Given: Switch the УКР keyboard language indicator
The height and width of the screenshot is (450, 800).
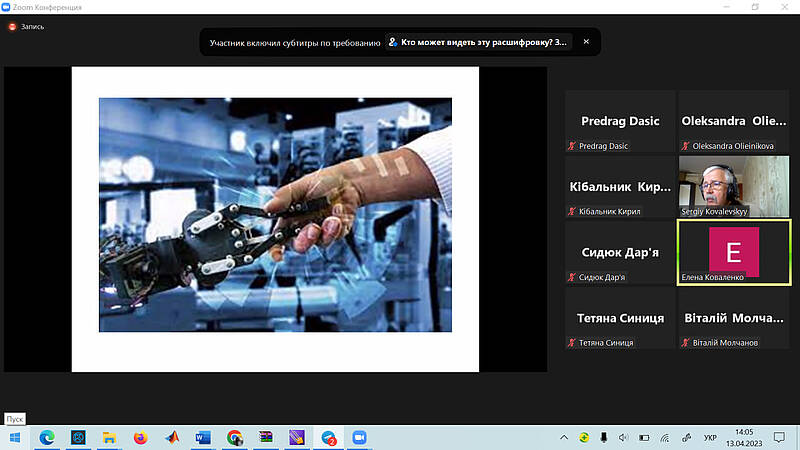Looking at the screenshot, I should pyautogui.click(x=710, y=437).
